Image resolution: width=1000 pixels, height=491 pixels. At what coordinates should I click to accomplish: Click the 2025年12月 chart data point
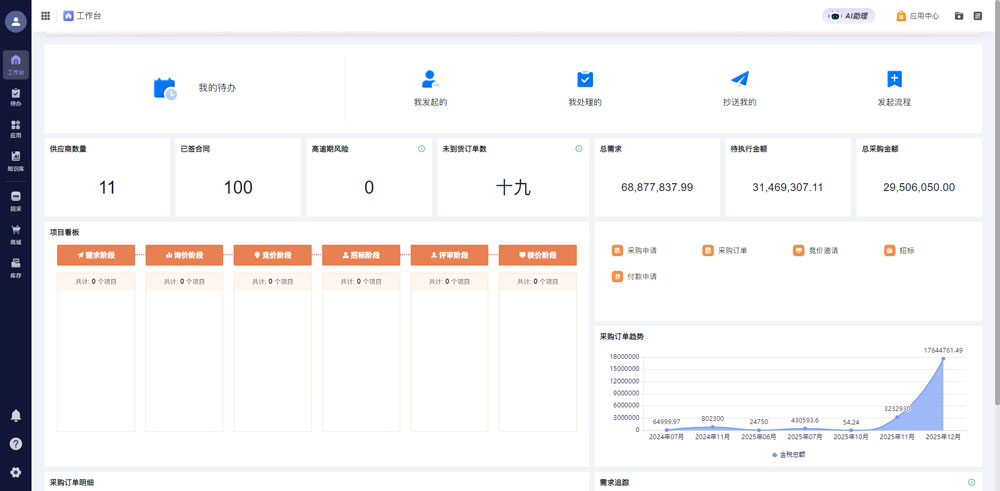[x=943, y=359]
